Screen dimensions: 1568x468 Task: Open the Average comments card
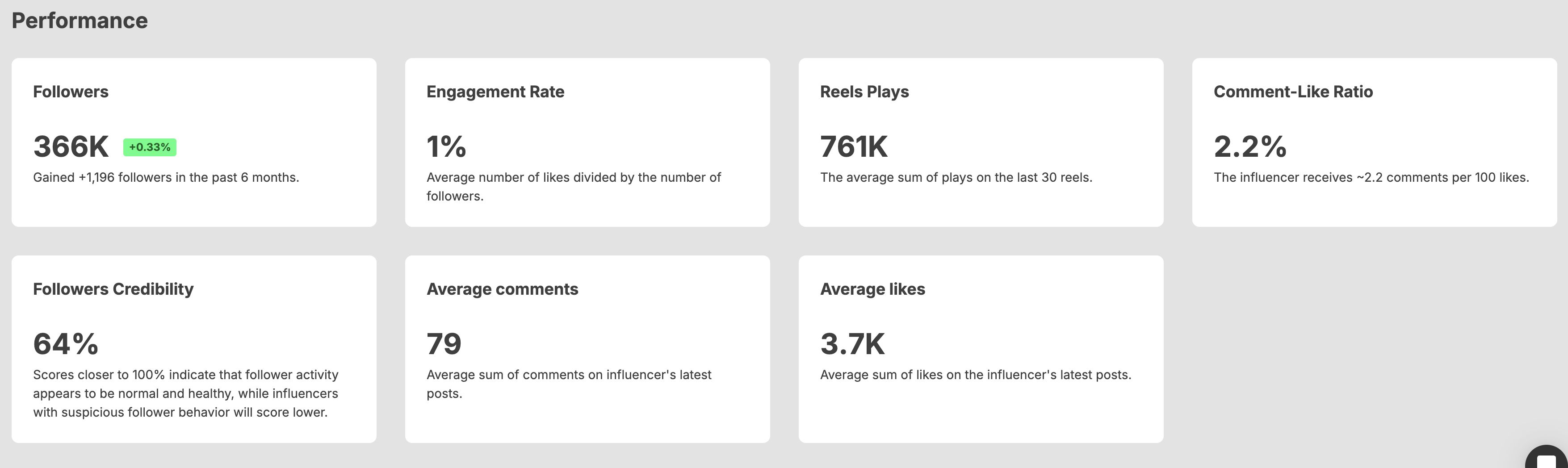(587, 349)
